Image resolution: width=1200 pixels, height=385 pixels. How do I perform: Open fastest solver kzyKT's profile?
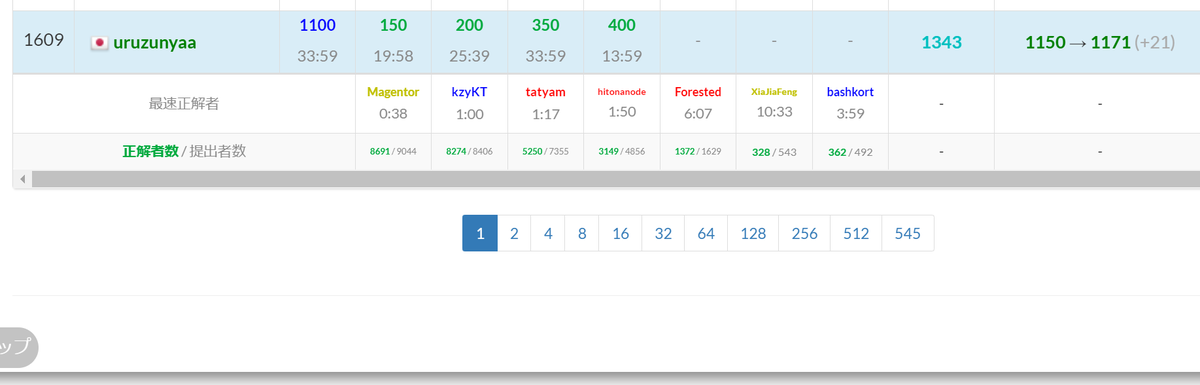tap(469, 91)
